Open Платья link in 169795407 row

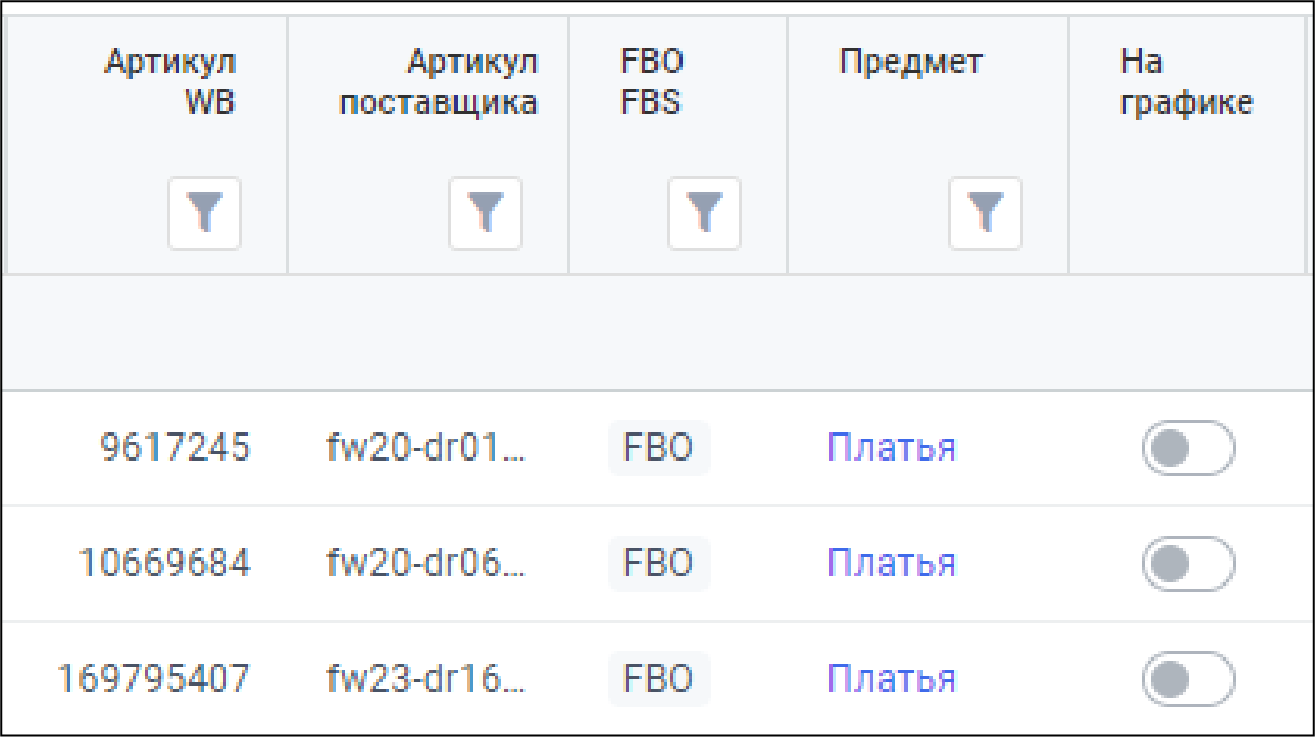point(891,679)
